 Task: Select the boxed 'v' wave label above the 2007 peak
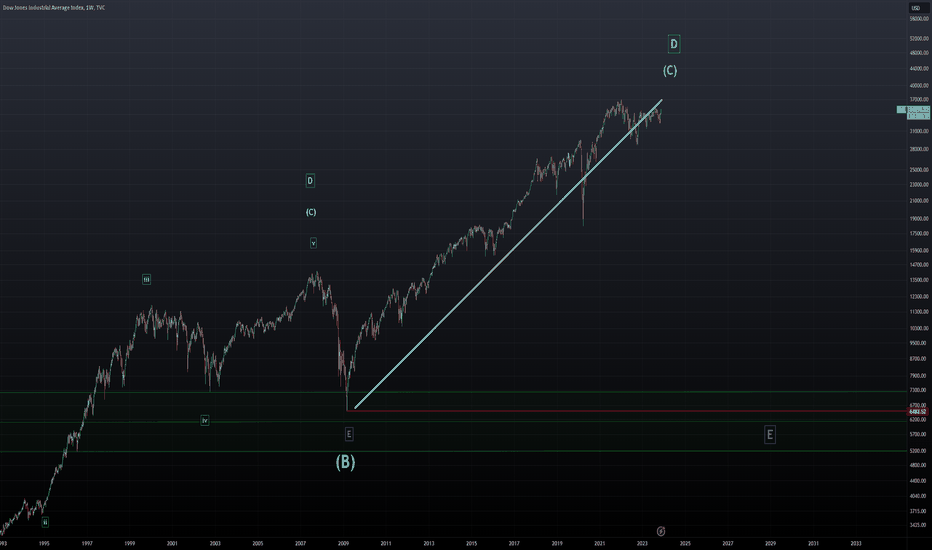point(313,243)
